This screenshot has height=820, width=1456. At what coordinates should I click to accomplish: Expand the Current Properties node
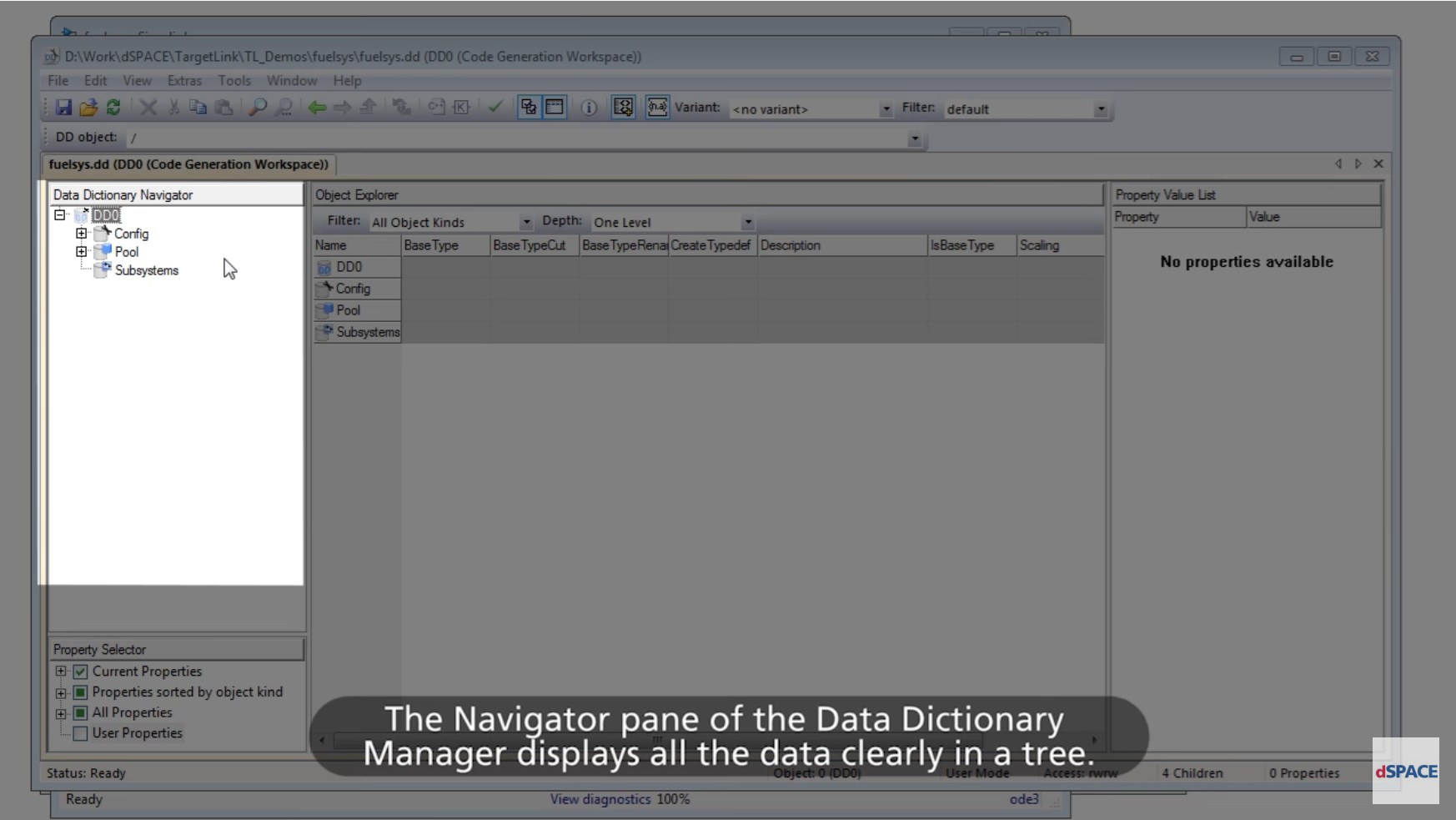coord(61,672)
